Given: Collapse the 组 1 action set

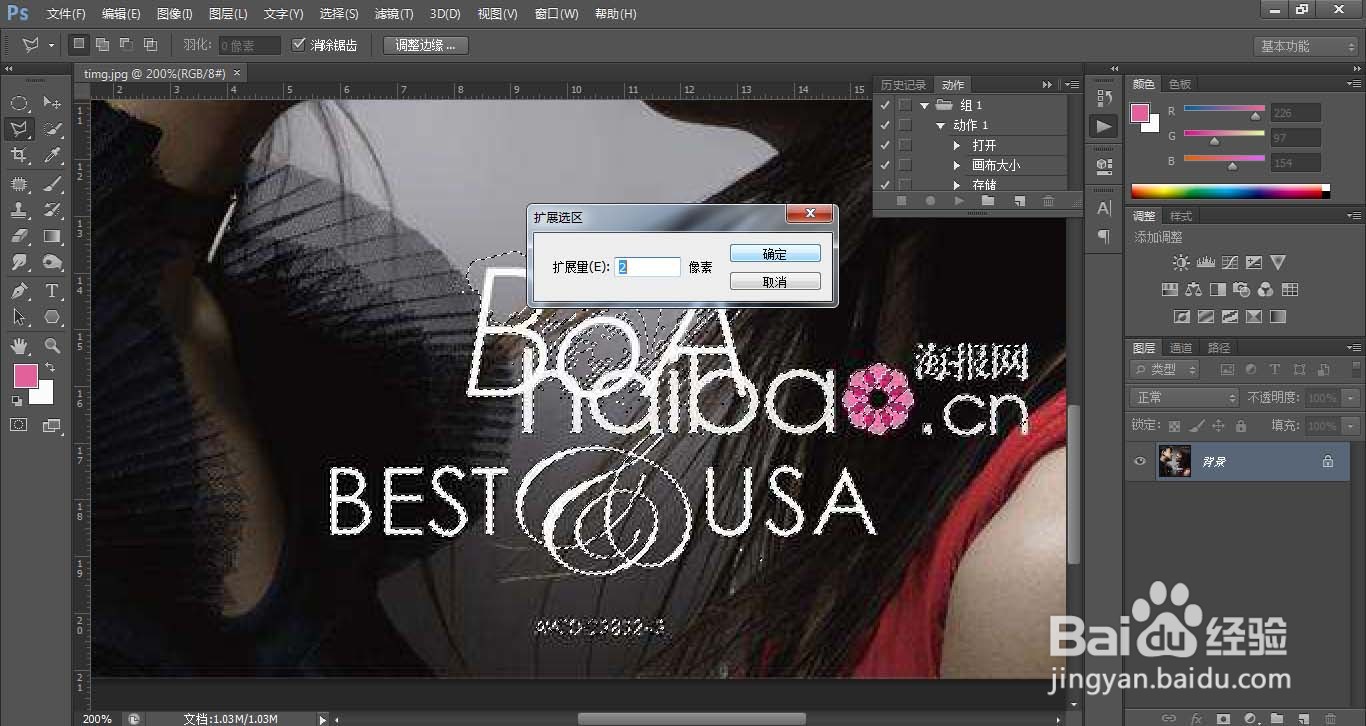Looking at the screenshot, I should [925, 105].
